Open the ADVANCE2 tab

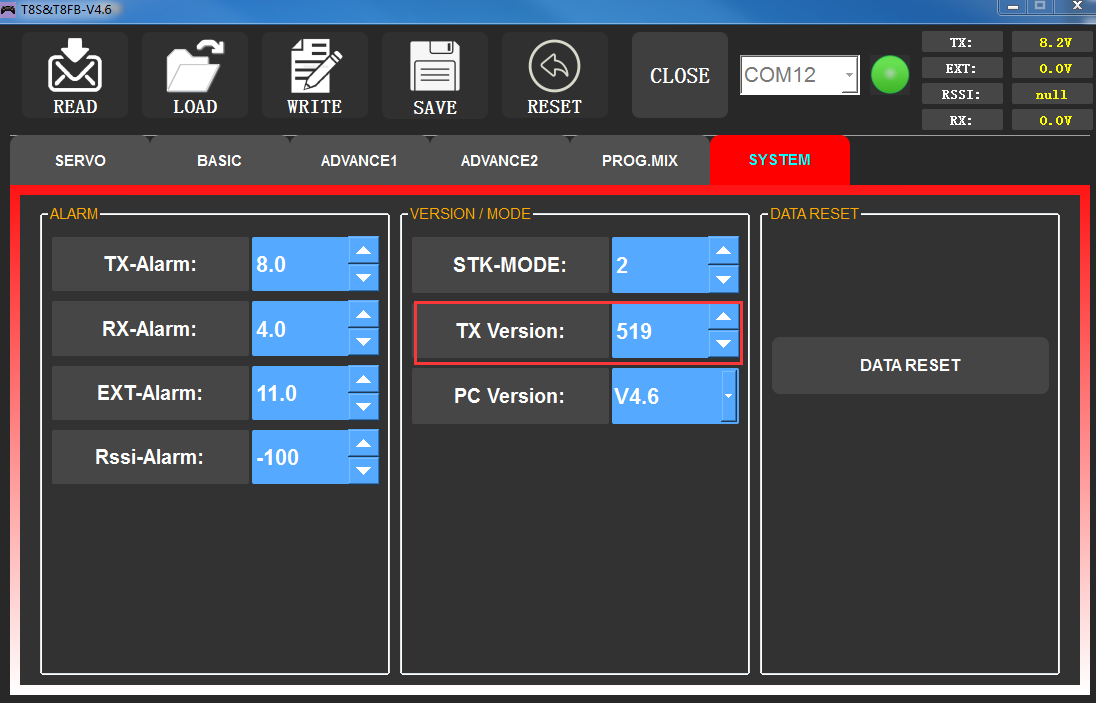coord(499,161)
